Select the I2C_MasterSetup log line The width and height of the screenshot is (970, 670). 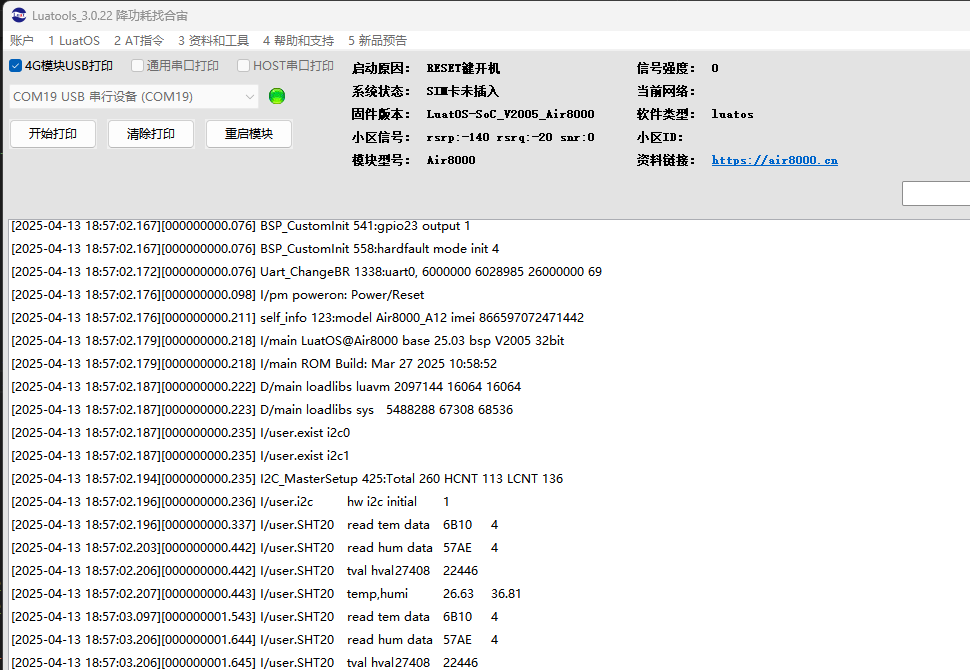click(287, 479)
